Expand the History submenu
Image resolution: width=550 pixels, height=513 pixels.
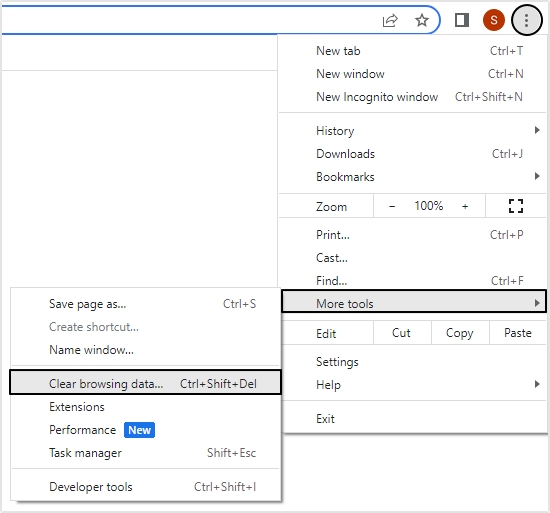412,131
